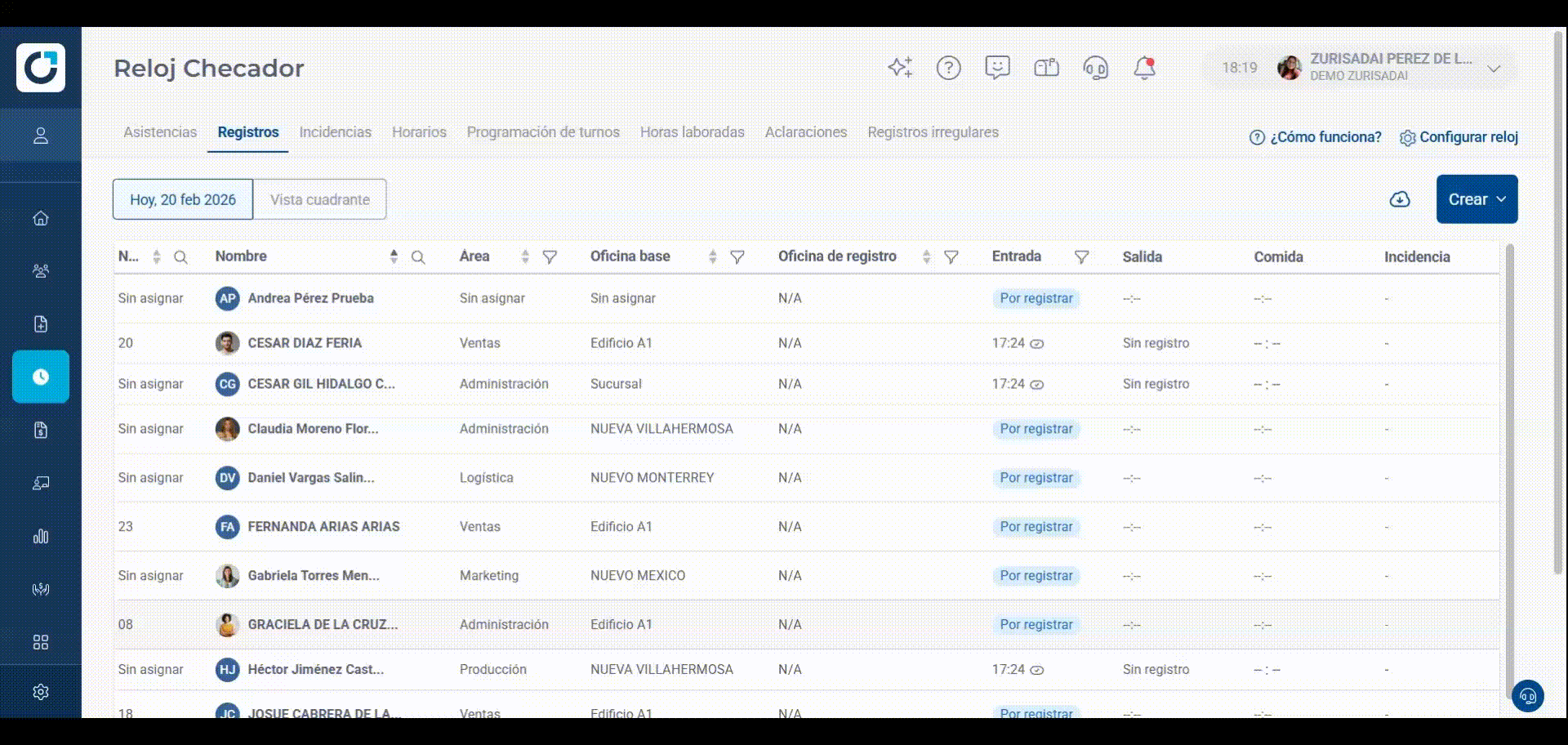Open the settings gear in sidebar
This screenshot has width=1568, height=745.
pyautogui.click(x=41, y=692)
